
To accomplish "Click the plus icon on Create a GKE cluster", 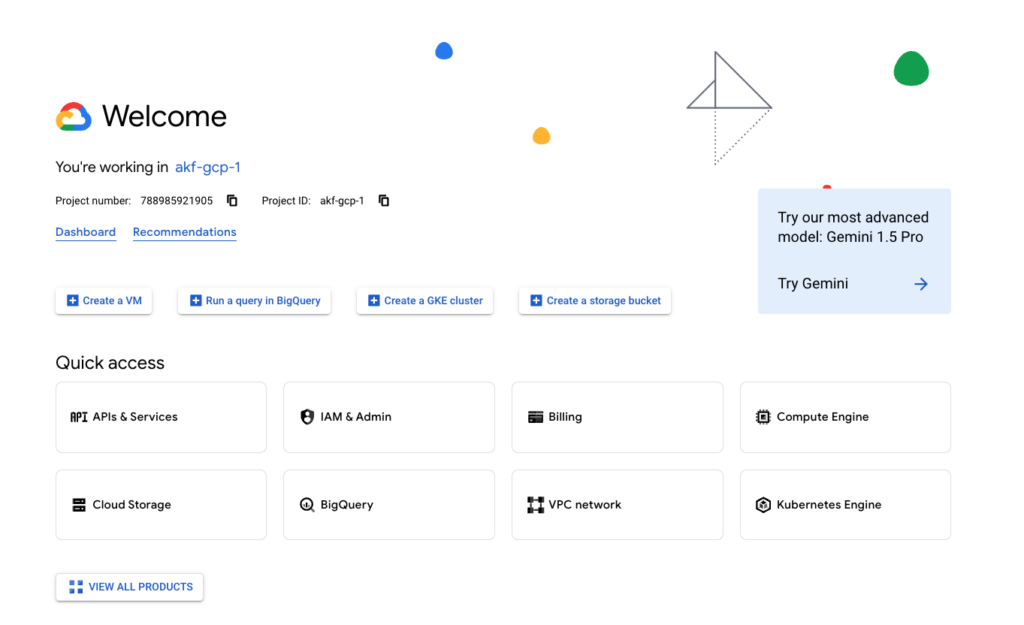I will coord(374,300).
